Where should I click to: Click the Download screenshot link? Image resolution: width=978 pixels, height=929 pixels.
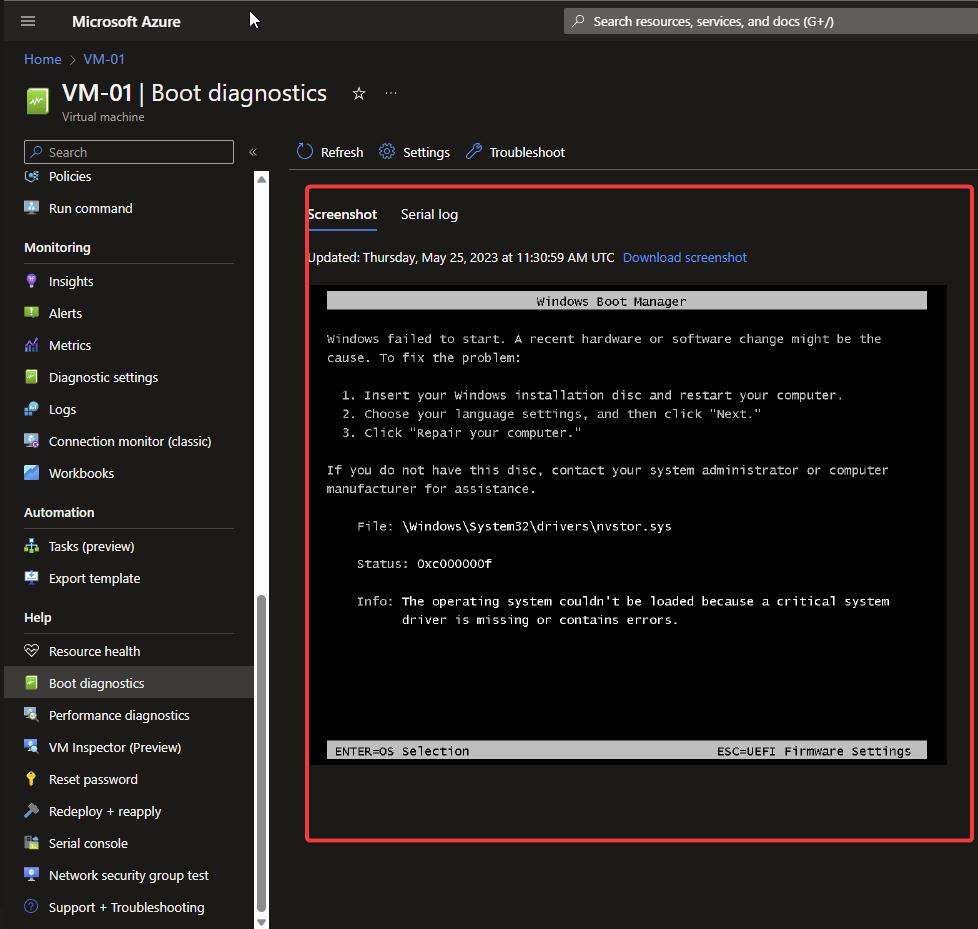point(684,257)
